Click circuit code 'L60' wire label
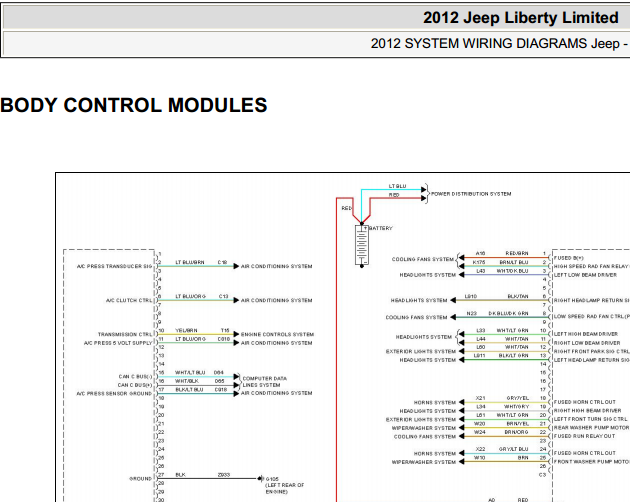630x502 pixels. click(x=481, y=347)
